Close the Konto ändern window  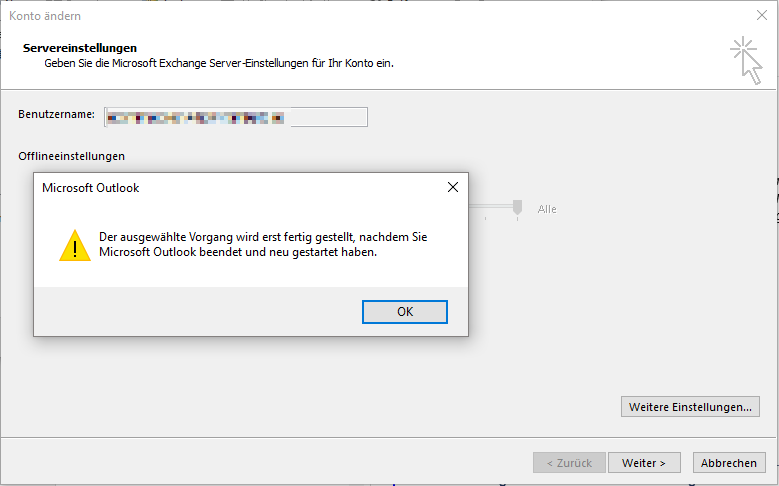point(759,16)
